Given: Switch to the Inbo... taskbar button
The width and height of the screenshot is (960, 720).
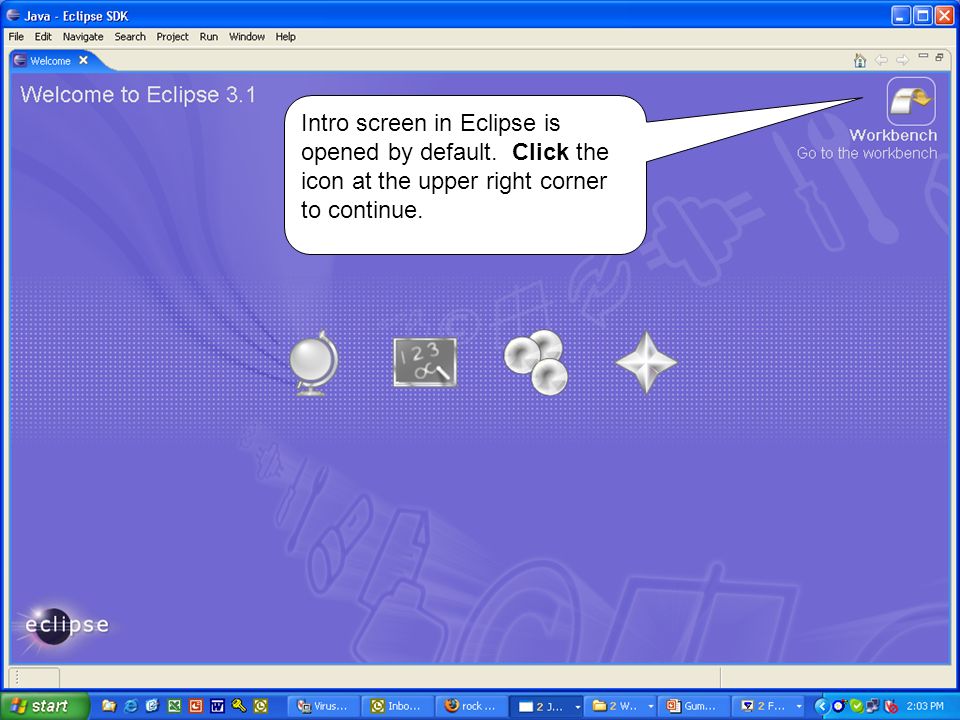Looking at the screenshot, I should pyautogui.click(x=397, y=706).
